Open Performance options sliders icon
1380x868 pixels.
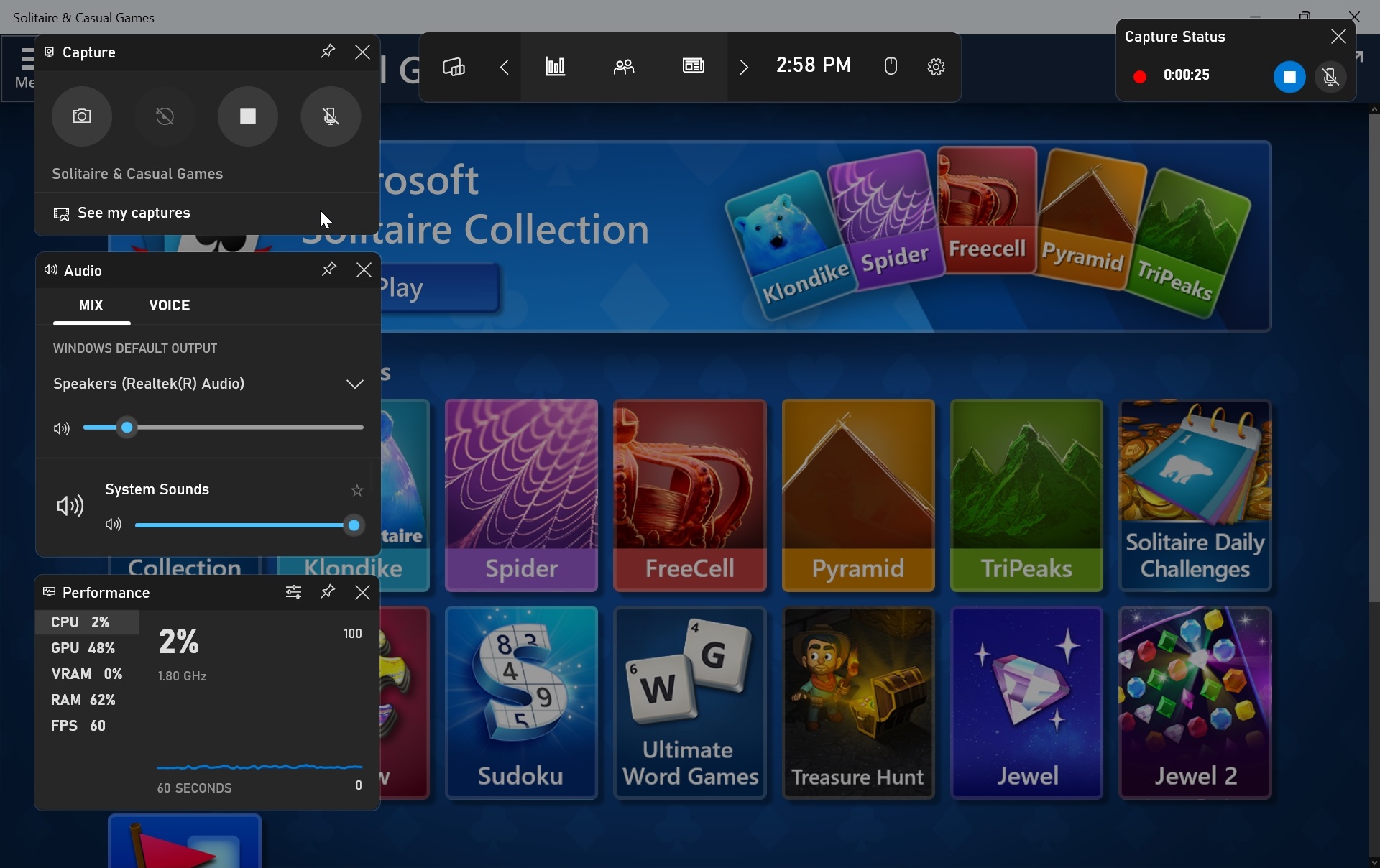293,592
